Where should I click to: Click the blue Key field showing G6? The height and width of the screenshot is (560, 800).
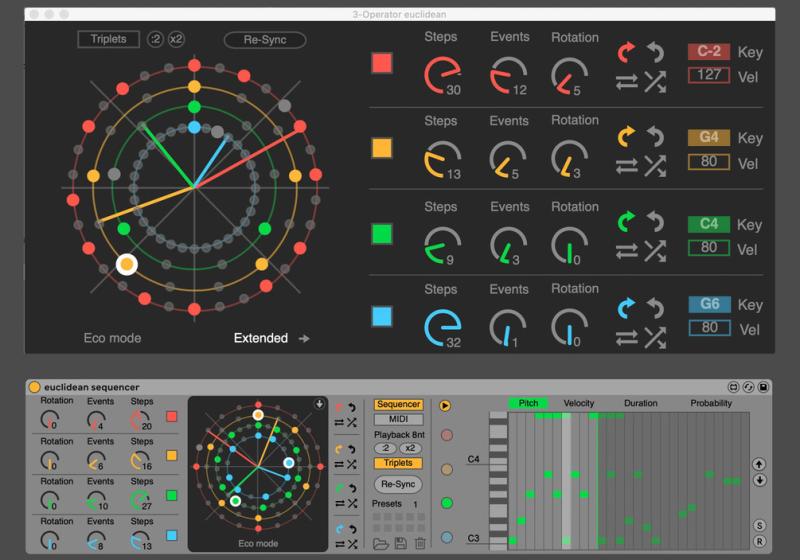(x=709, y=304)
